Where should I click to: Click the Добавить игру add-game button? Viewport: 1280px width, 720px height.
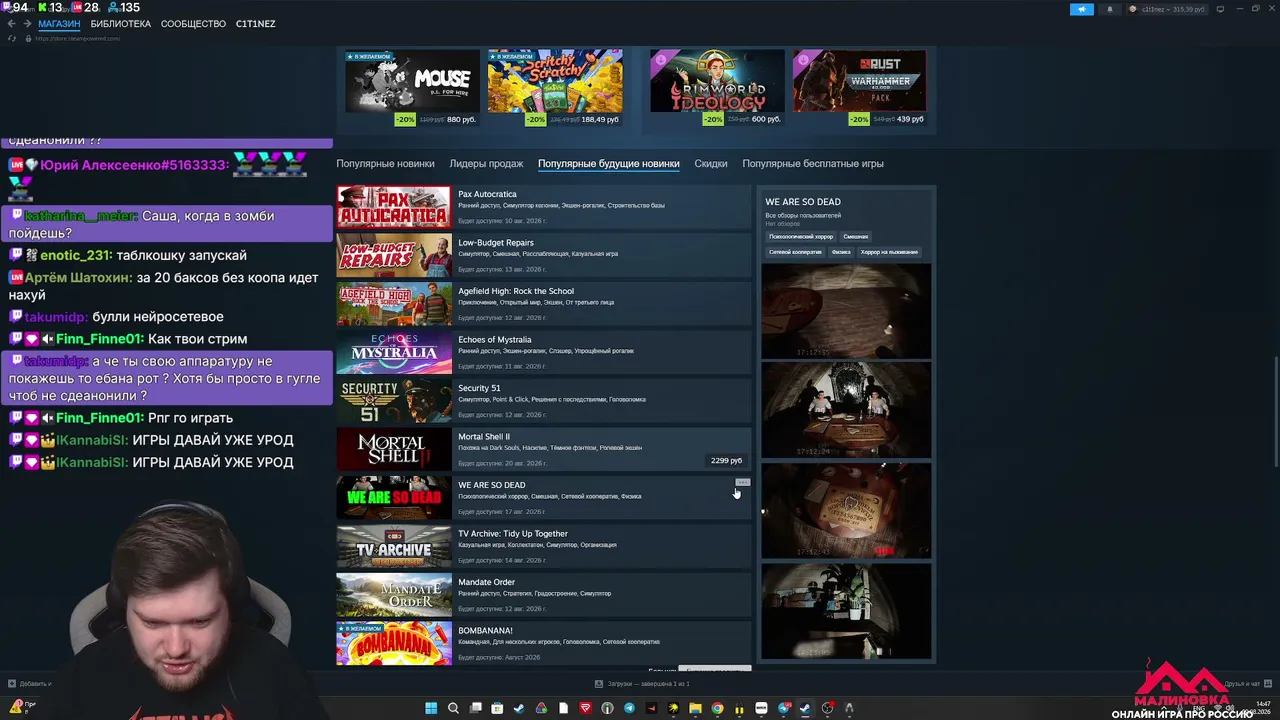[x=30, y=684]
